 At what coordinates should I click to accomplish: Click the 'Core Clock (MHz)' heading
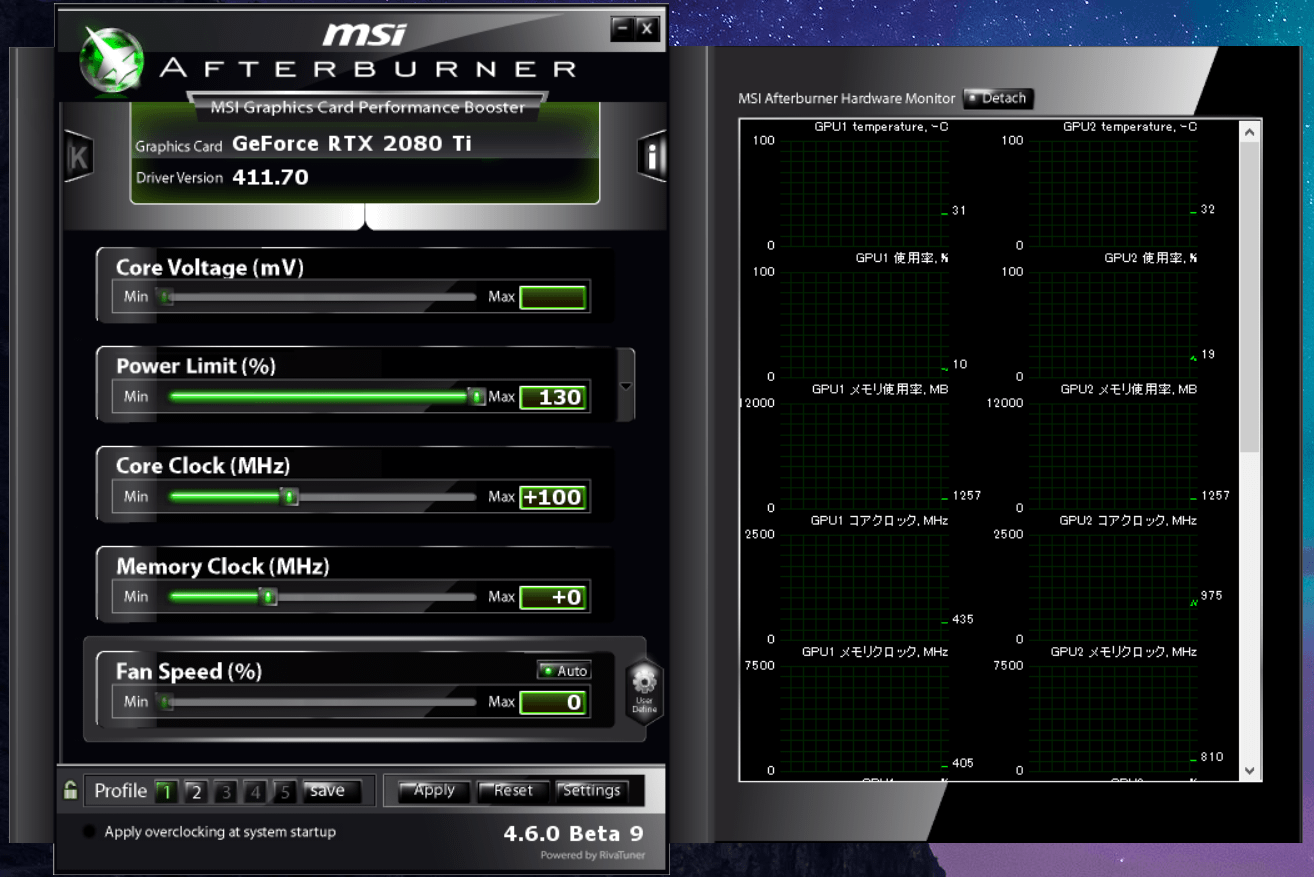pyautogui.click(x=203, y=466)
